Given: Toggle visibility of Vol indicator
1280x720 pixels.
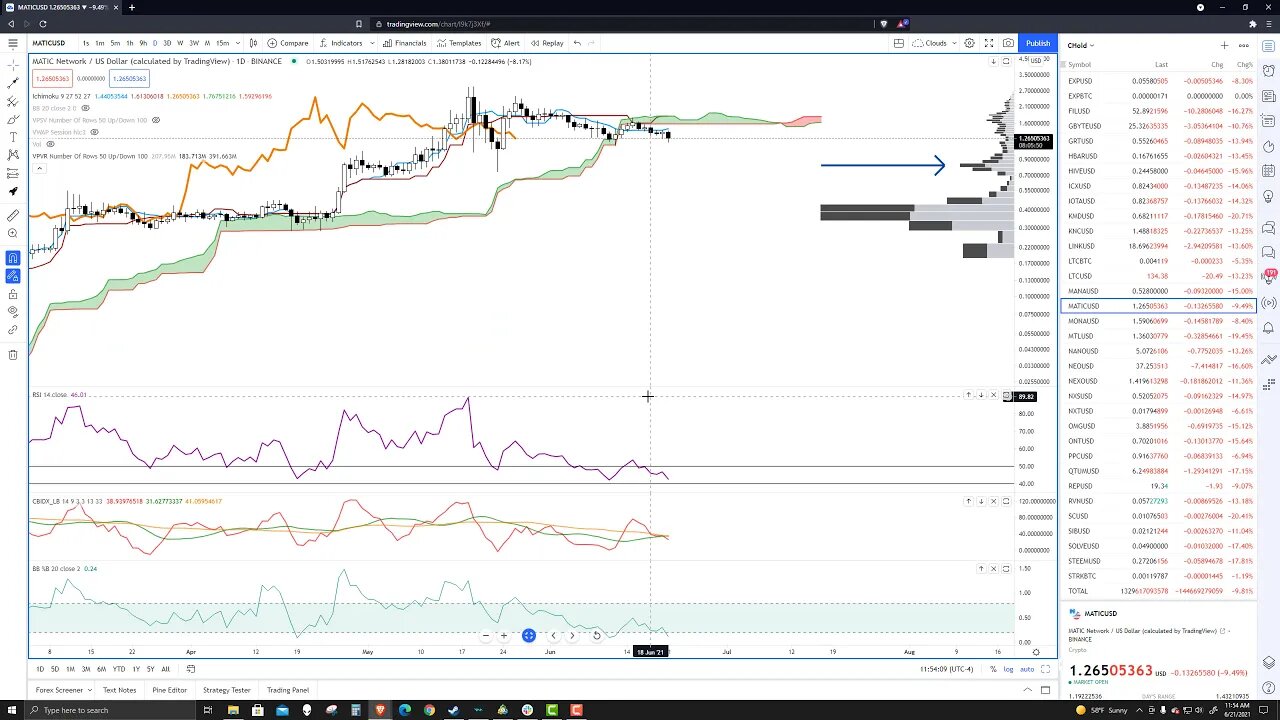Looking at the screenshot, I should tap(50, 143).
